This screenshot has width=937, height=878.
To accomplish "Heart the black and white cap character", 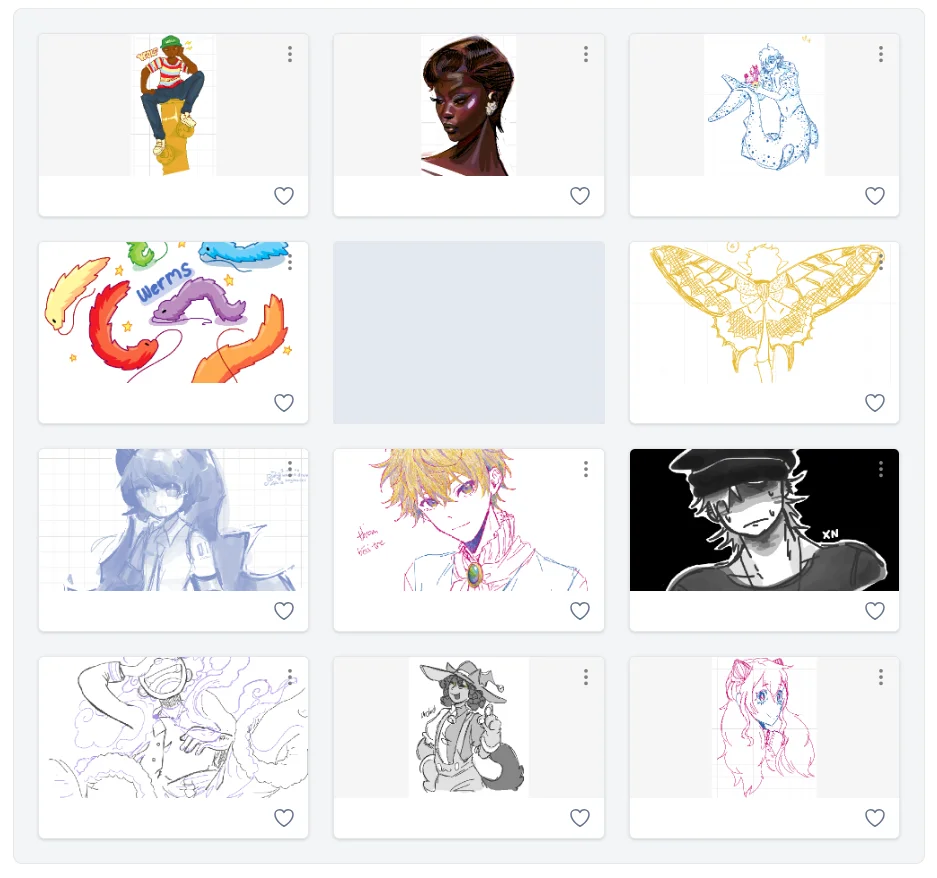I will tap(875, 611).
